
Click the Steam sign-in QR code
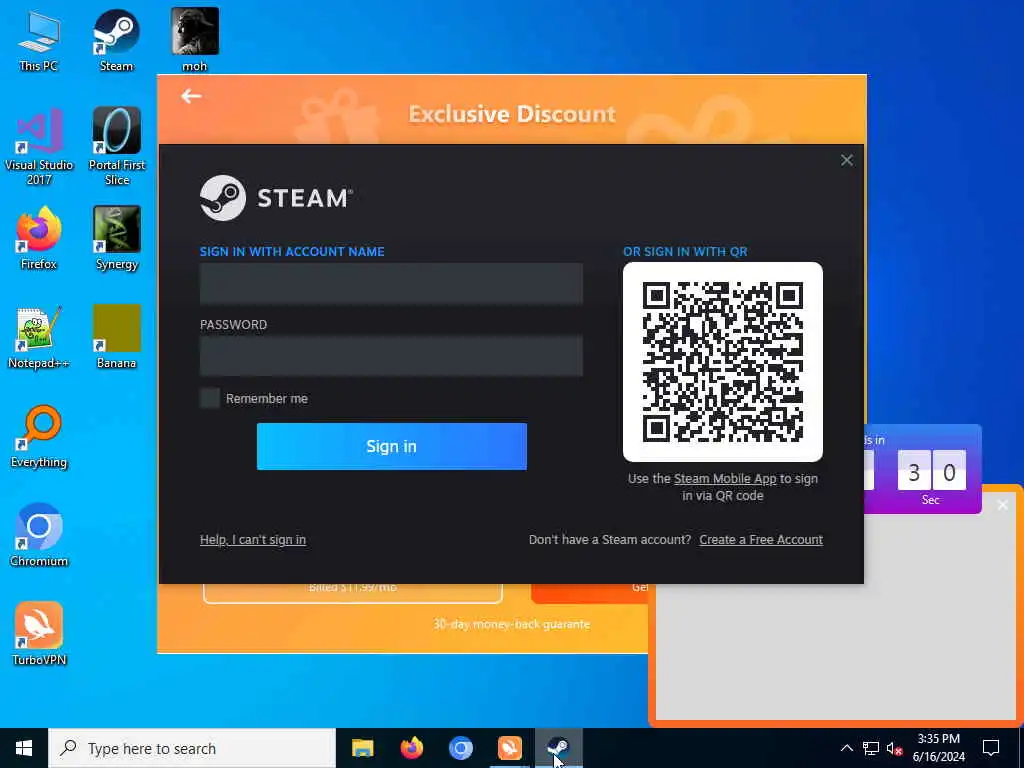(723, 362)
